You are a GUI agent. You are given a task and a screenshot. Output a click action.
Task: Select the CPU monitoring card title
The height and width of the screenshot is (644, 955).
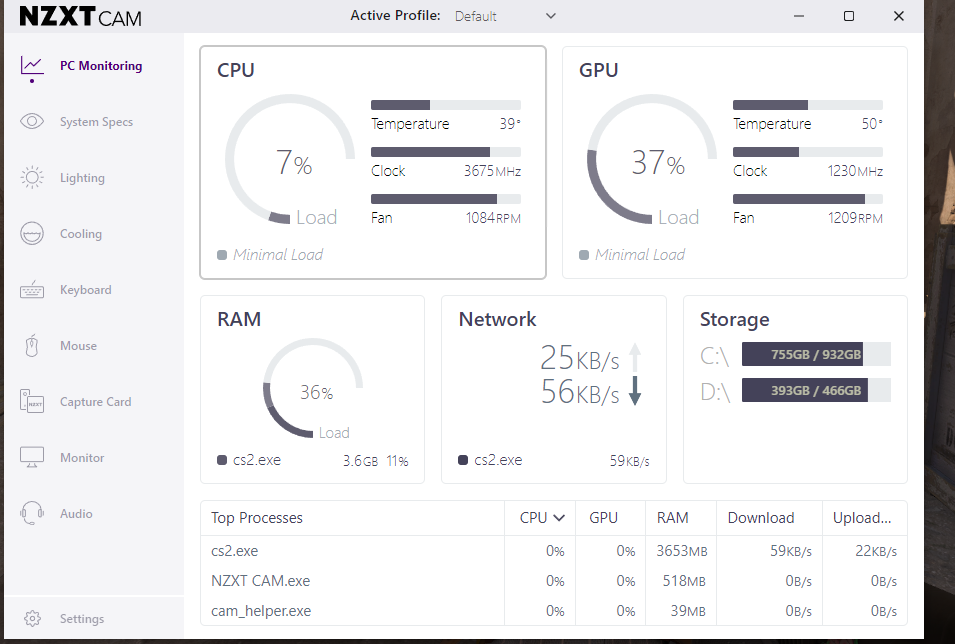click(236, 70)
